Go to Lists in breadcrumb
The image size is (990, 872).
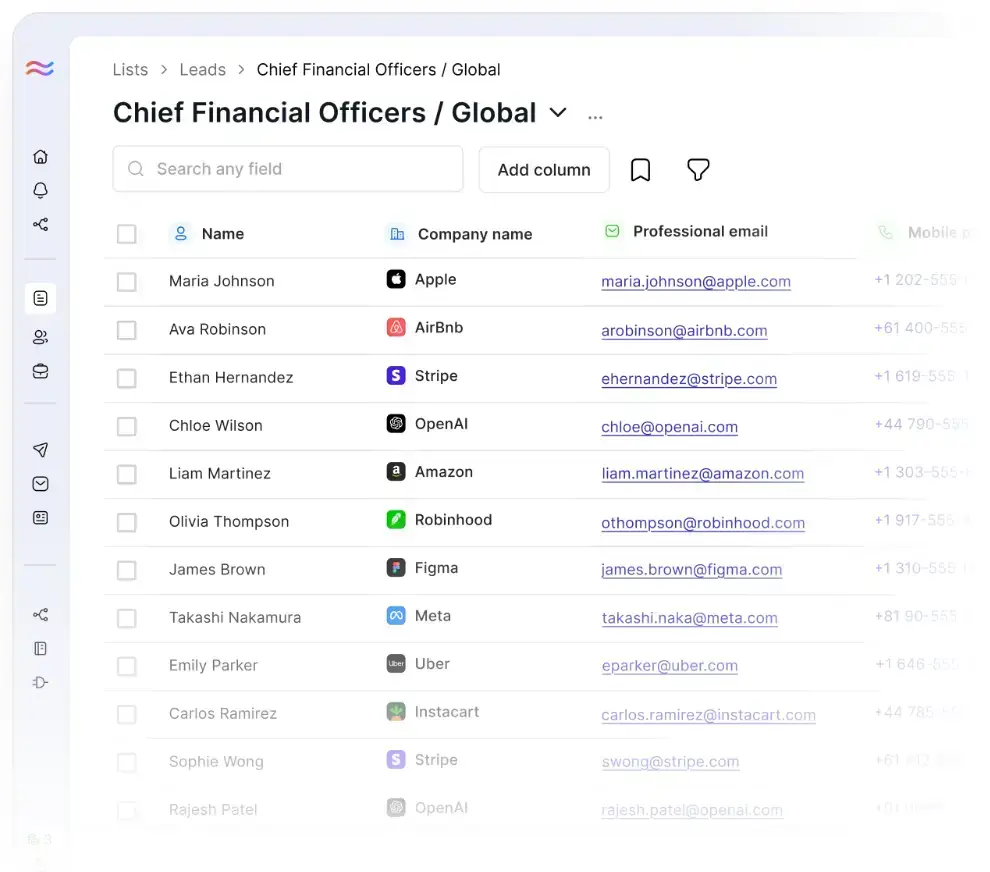(130, 70)
